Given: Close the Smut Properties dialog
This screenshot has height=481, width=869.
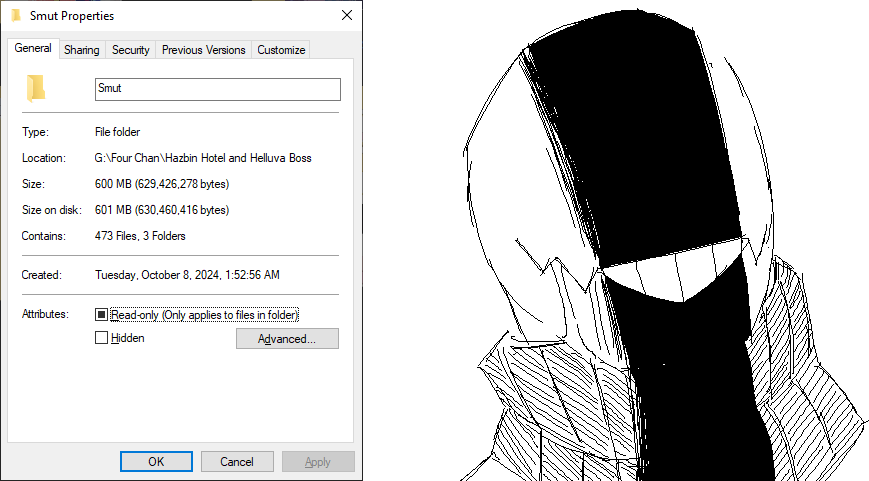Looking at the screenshot, I should (347, 16).
